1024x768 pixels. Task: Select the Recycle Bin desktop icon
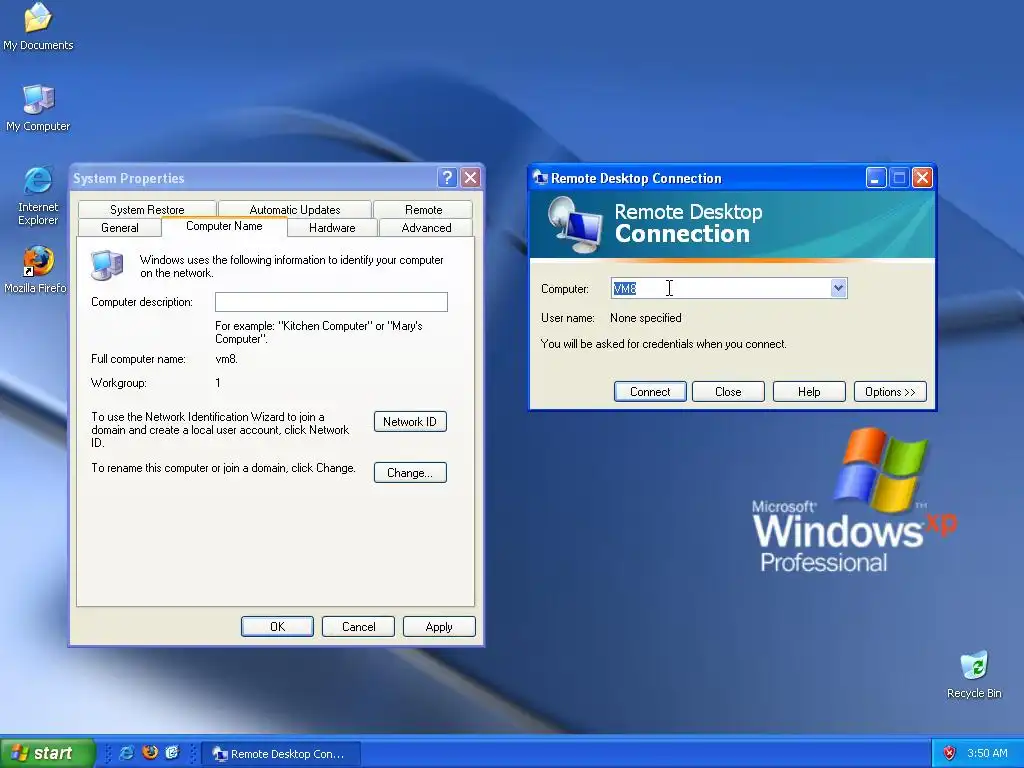pyautogui.click(x=974, y=675)
